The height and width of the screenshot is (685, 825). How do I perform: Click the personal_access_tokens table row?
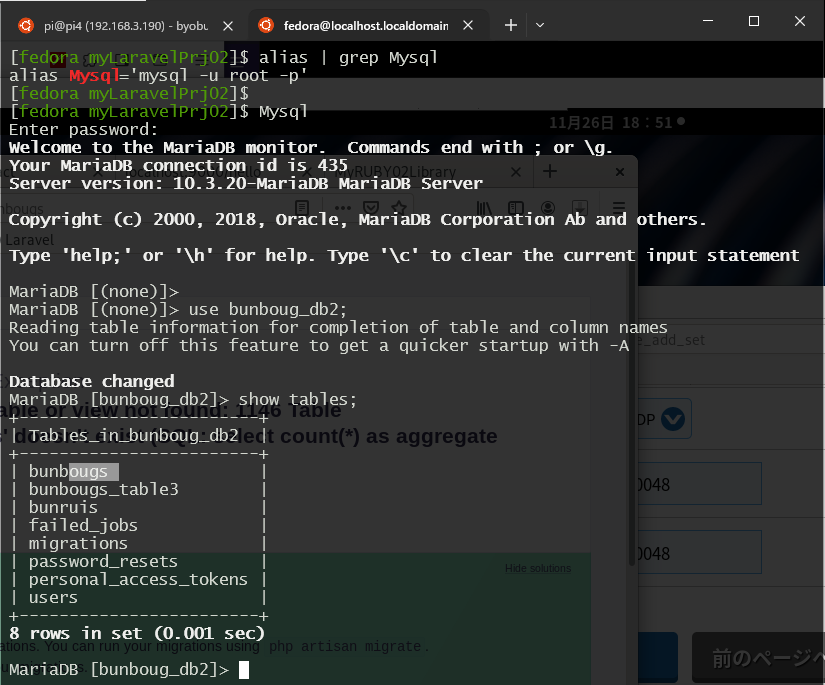[138, 579]
